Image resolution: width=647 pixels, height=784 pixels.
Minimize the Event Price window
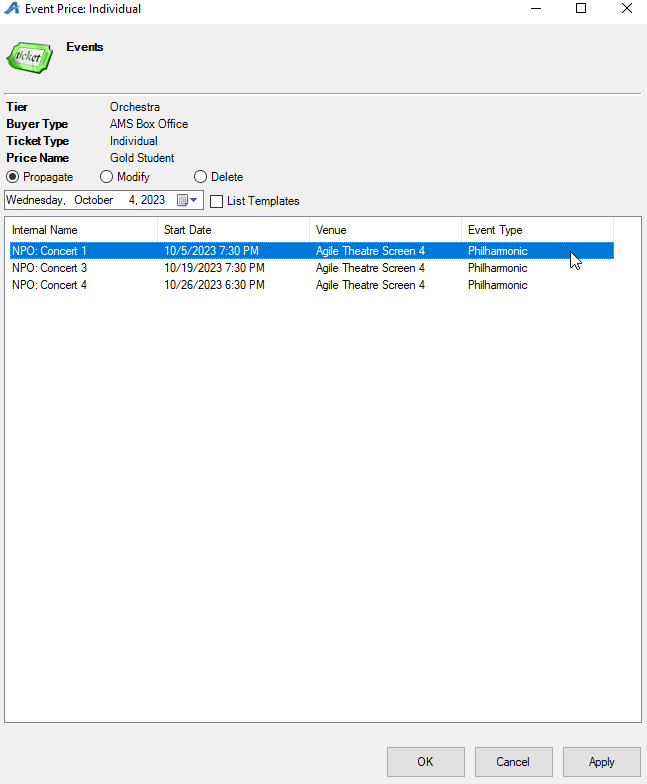536,8
